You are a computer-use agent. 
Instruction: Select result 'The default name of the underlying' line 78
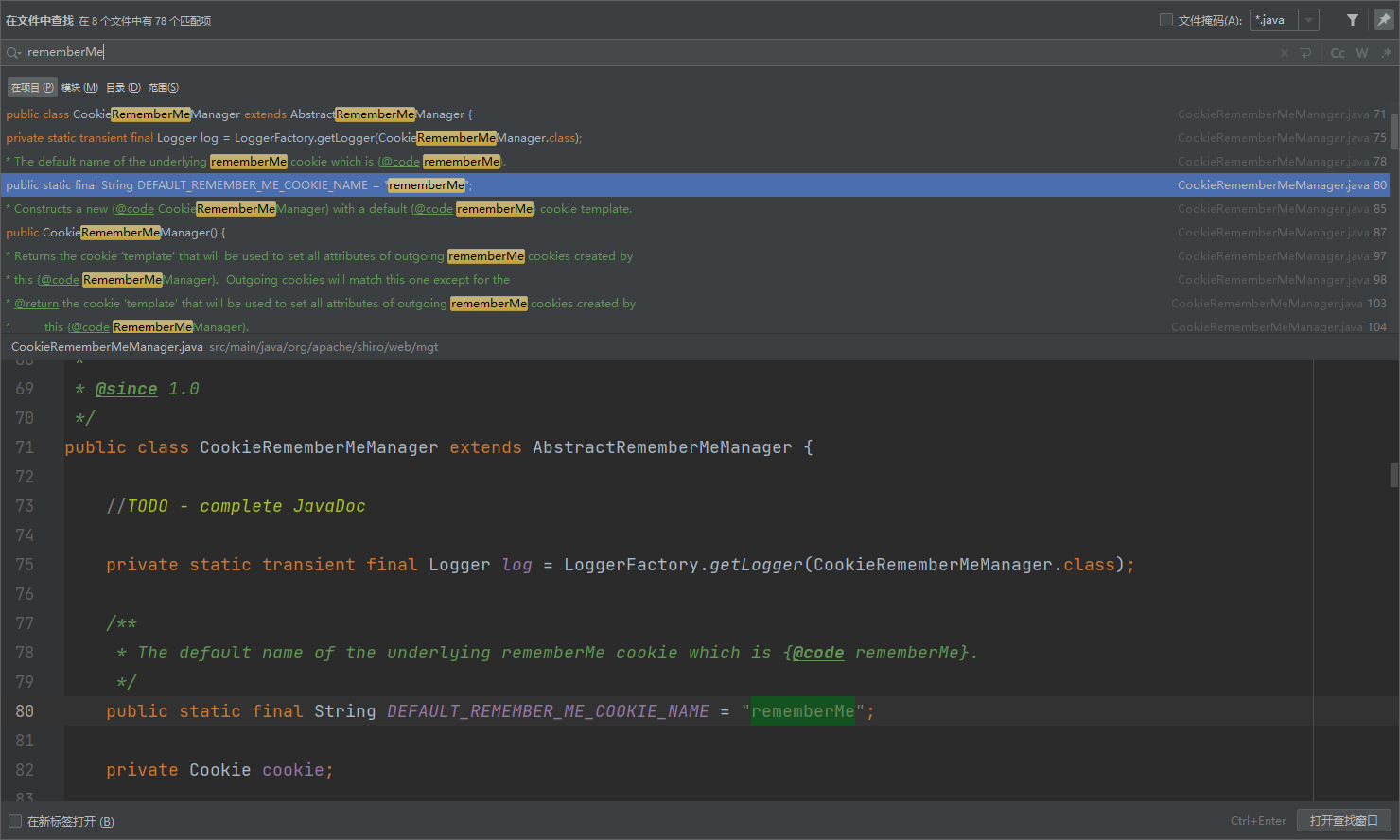click(695, 162)
